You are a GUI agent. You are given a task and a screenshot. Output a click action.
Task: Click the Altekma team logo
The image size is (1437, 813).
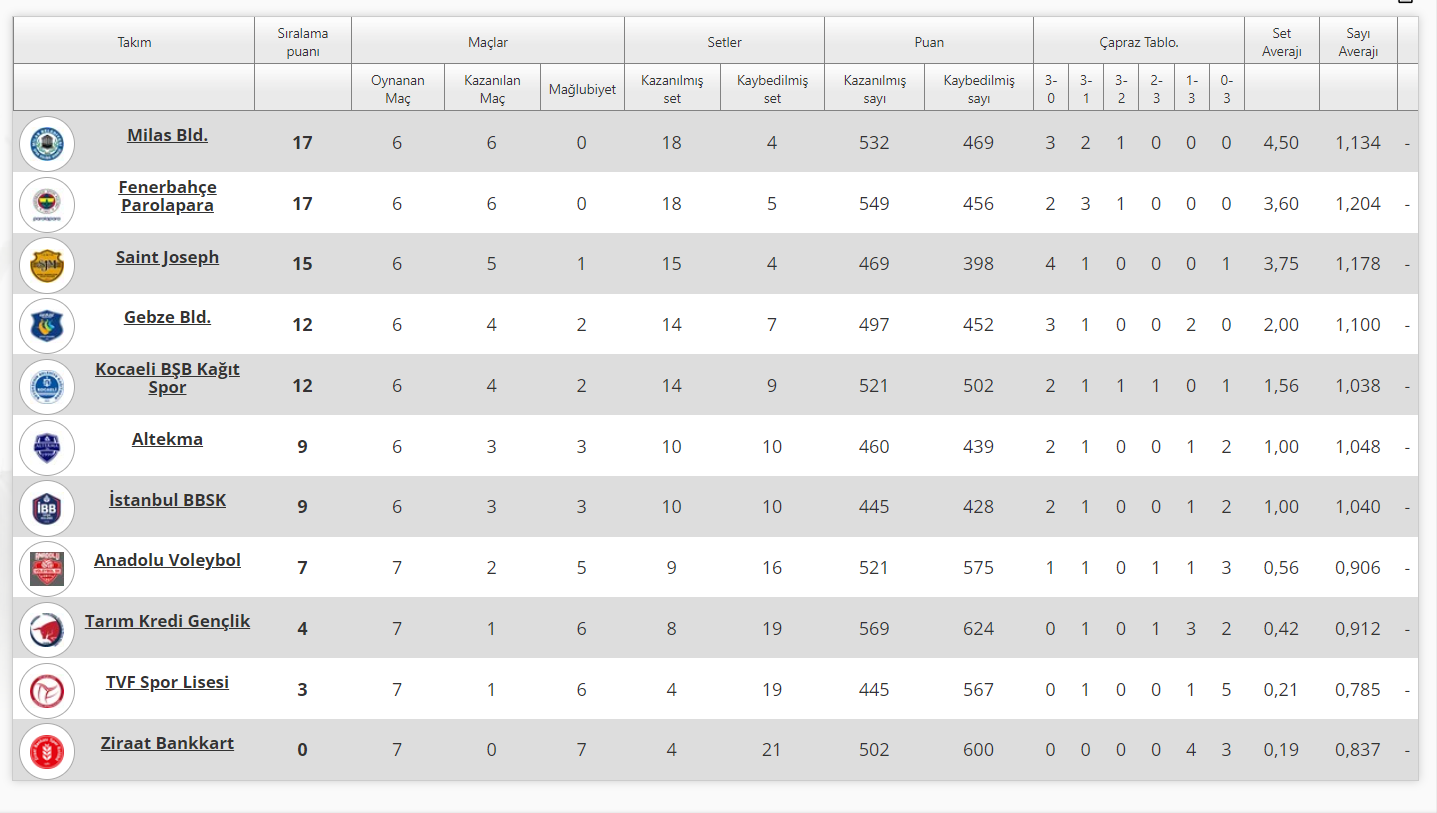[x=47, y=447]
